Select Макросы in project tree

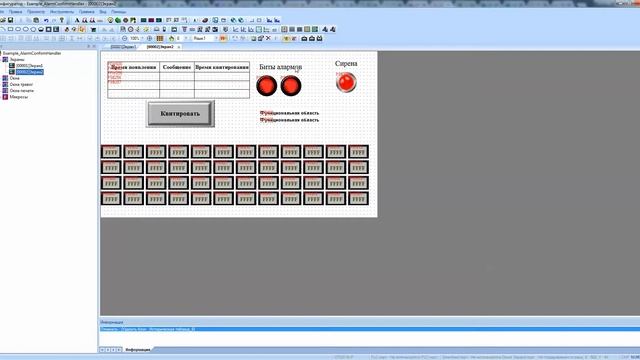pos(19,97)
